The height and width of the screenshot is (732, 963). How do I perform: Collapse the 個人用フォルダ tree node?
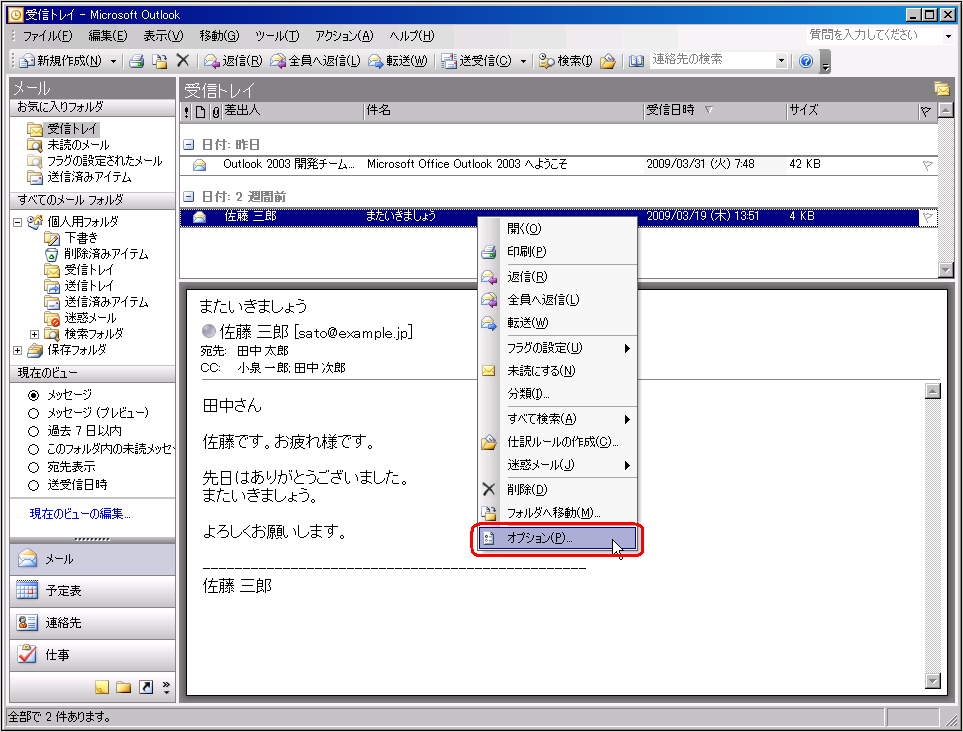click(17, 222)
